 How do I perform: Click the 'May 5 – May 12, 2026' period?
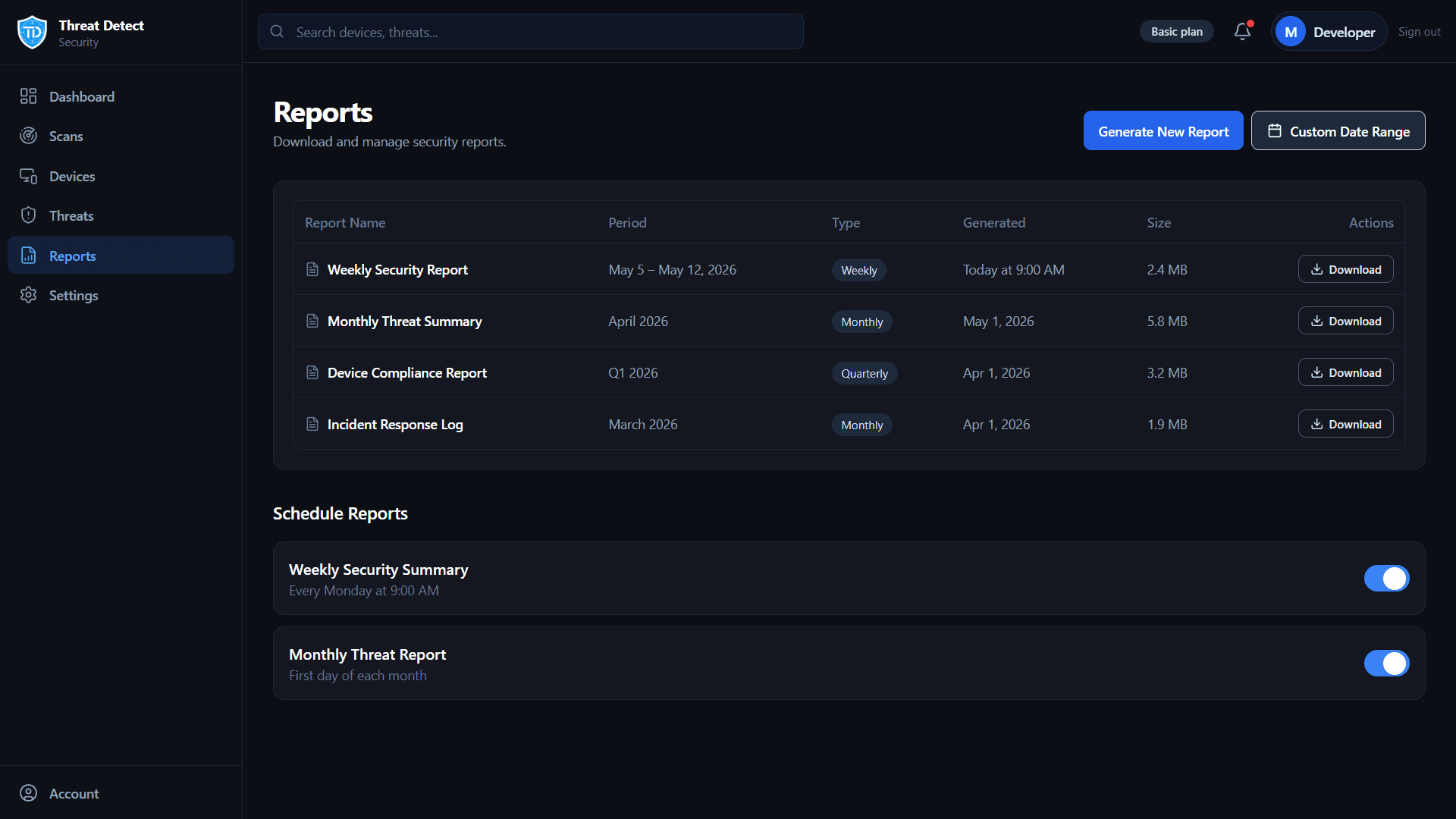[672, 269]
